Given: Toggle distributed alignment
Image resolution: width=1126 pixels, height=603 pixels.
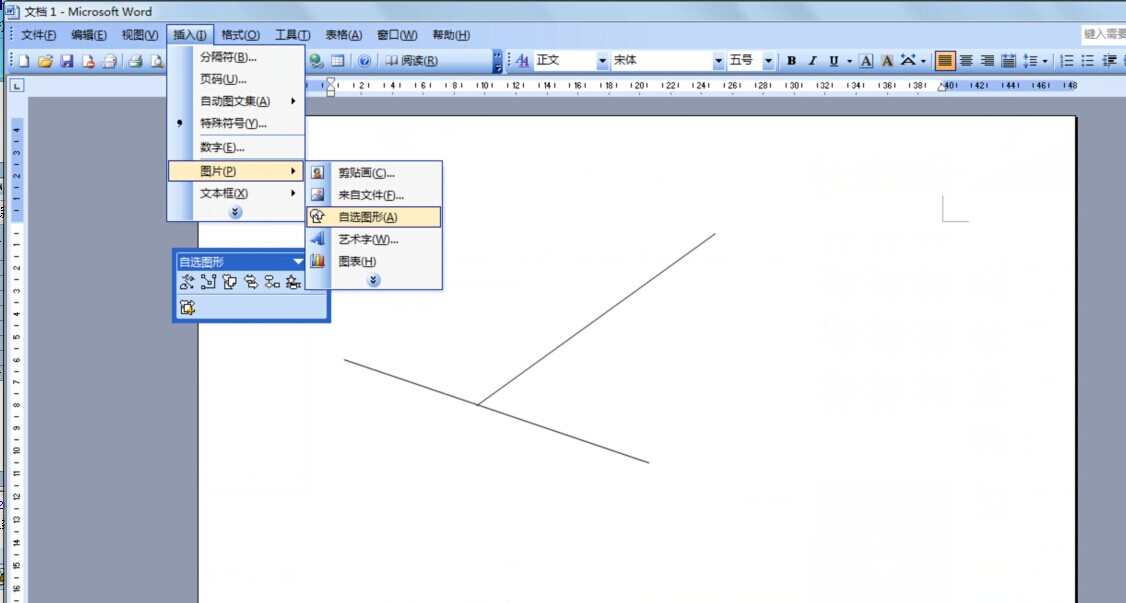Looking at the screenshot, I should pos(1008,61).
